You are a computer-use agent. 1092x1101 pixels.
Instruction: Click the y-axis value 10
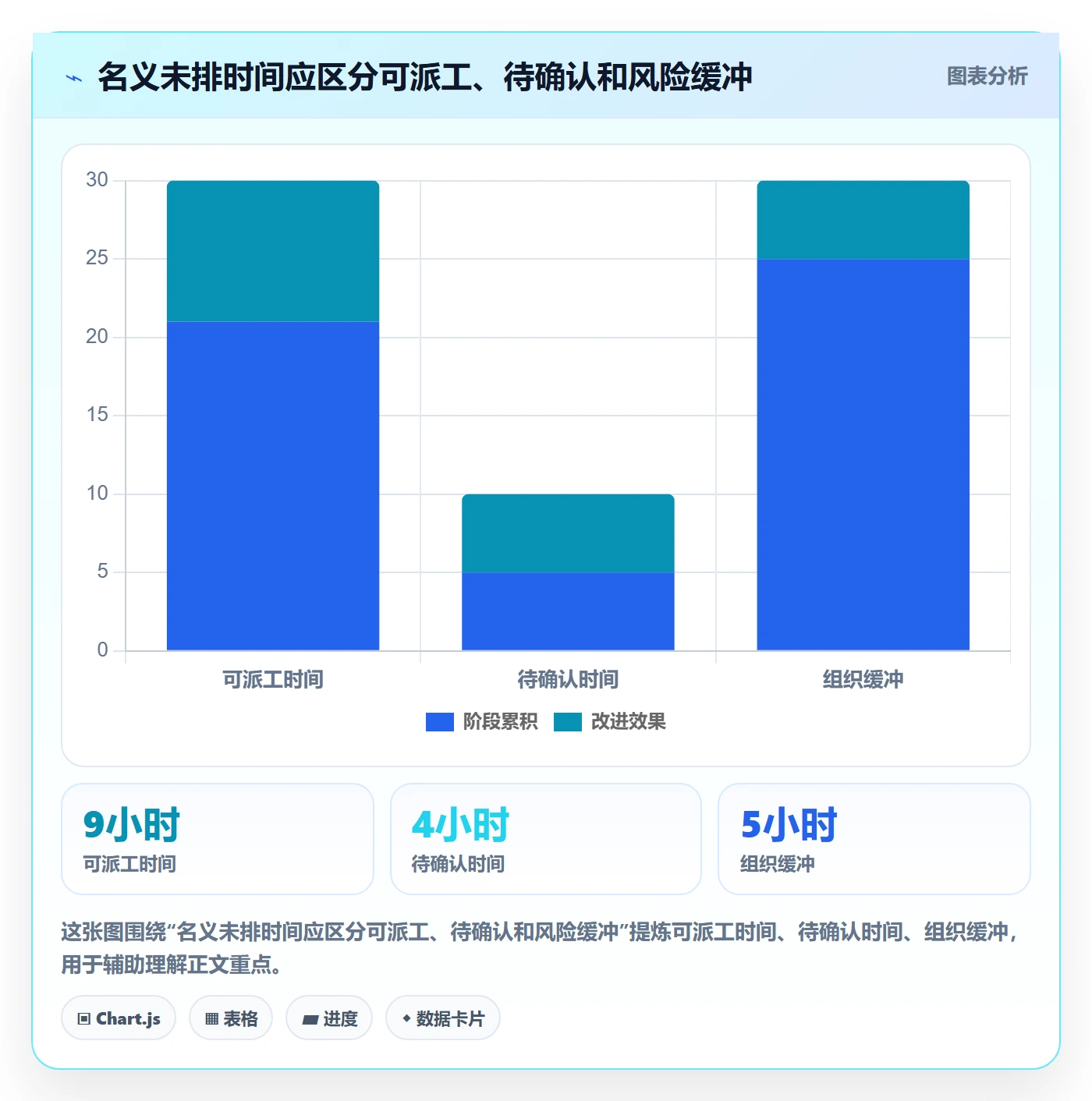97,494
